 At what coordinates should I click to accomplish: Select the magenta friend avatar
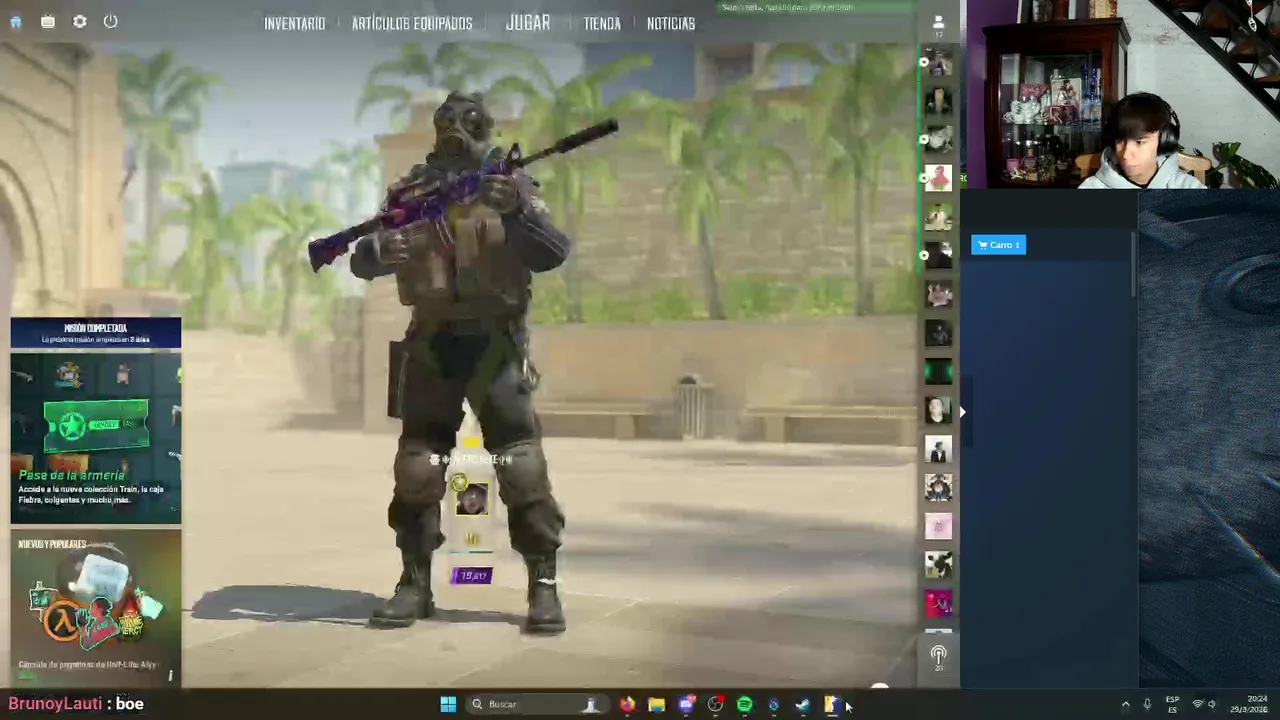point(938,603)
